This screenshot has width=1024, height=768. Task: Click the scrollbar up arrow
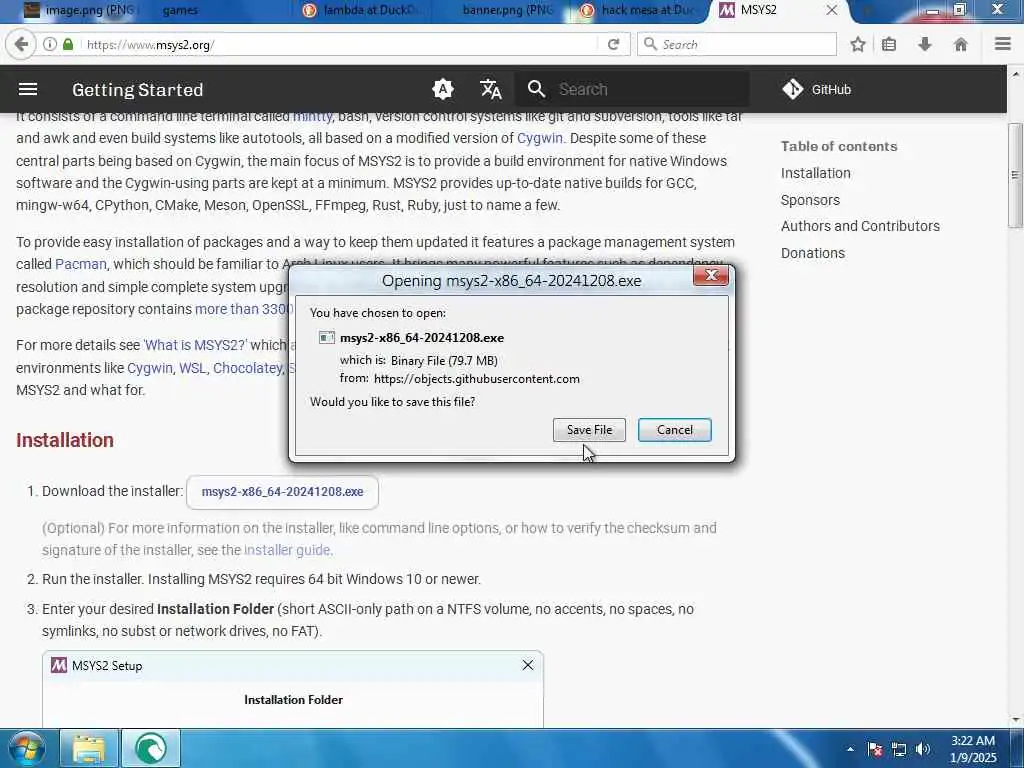pyautogui.click(x=1015, y=72)
